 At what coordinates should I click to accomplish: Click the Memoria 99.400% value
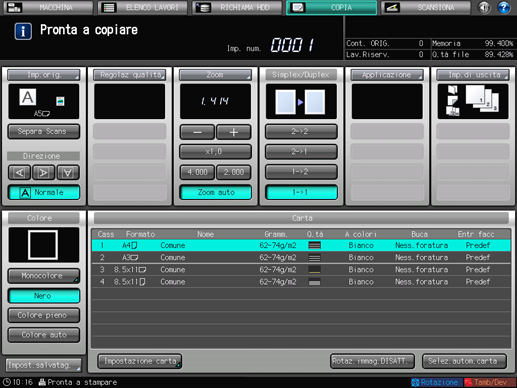[499, 43]
